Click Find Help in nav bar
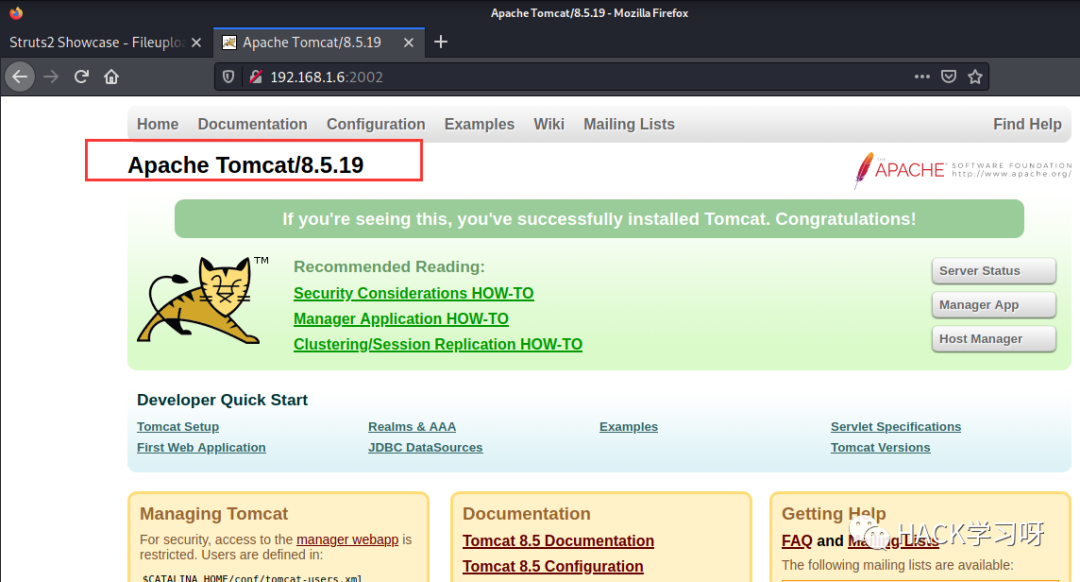 [1027, 124]
